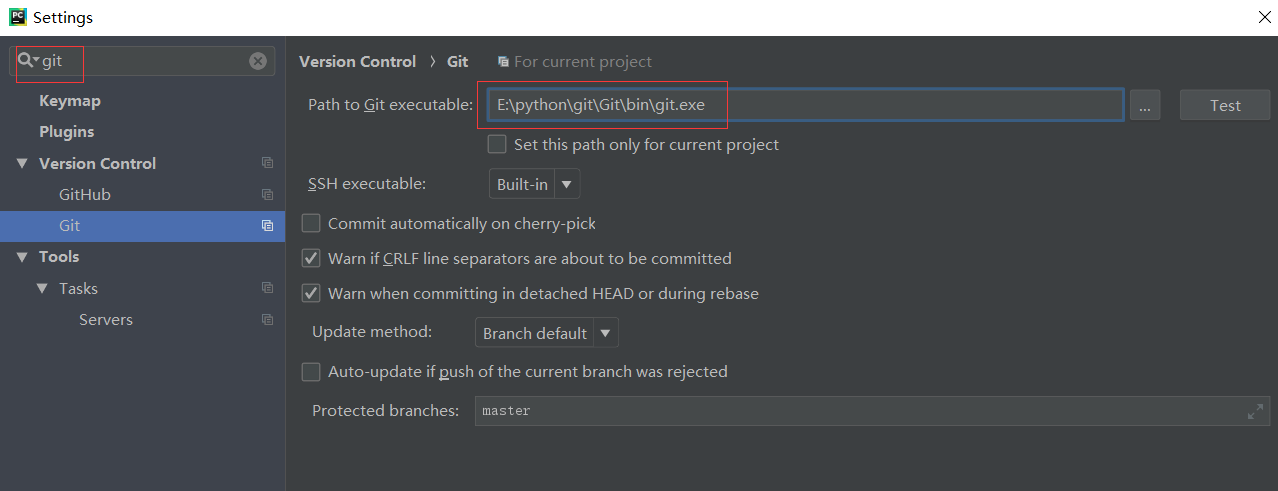The height and width of the screenshot is (491, 1278).
Task: Enable Commit automatically on cherry-pick
Action: pyautogui.click(x=311, y=224)
